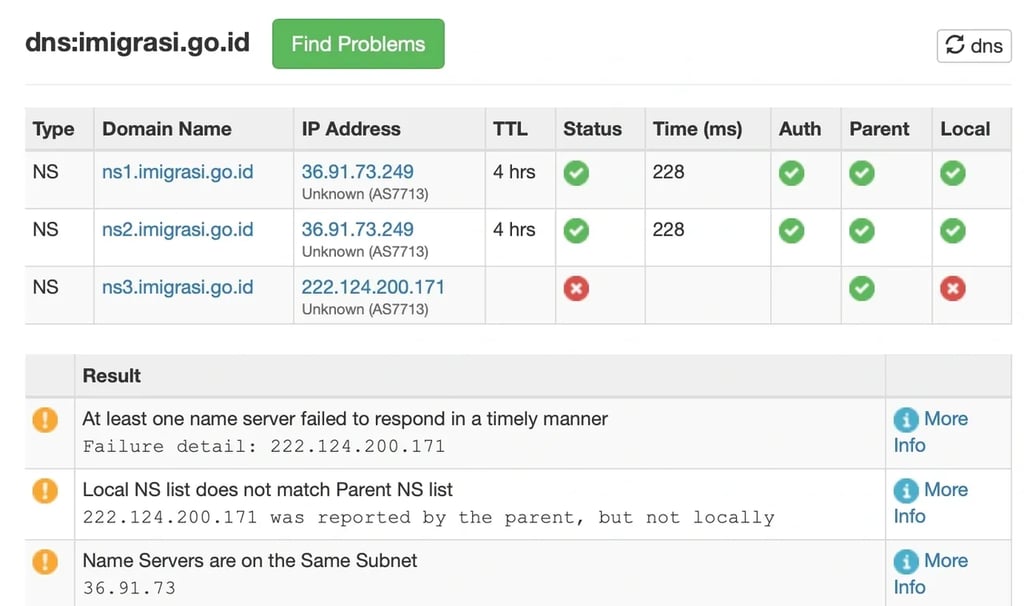Screen dimensions: 1024x606
Task: Click green Status check icon for ns1
Action: (x=576, y=173)
